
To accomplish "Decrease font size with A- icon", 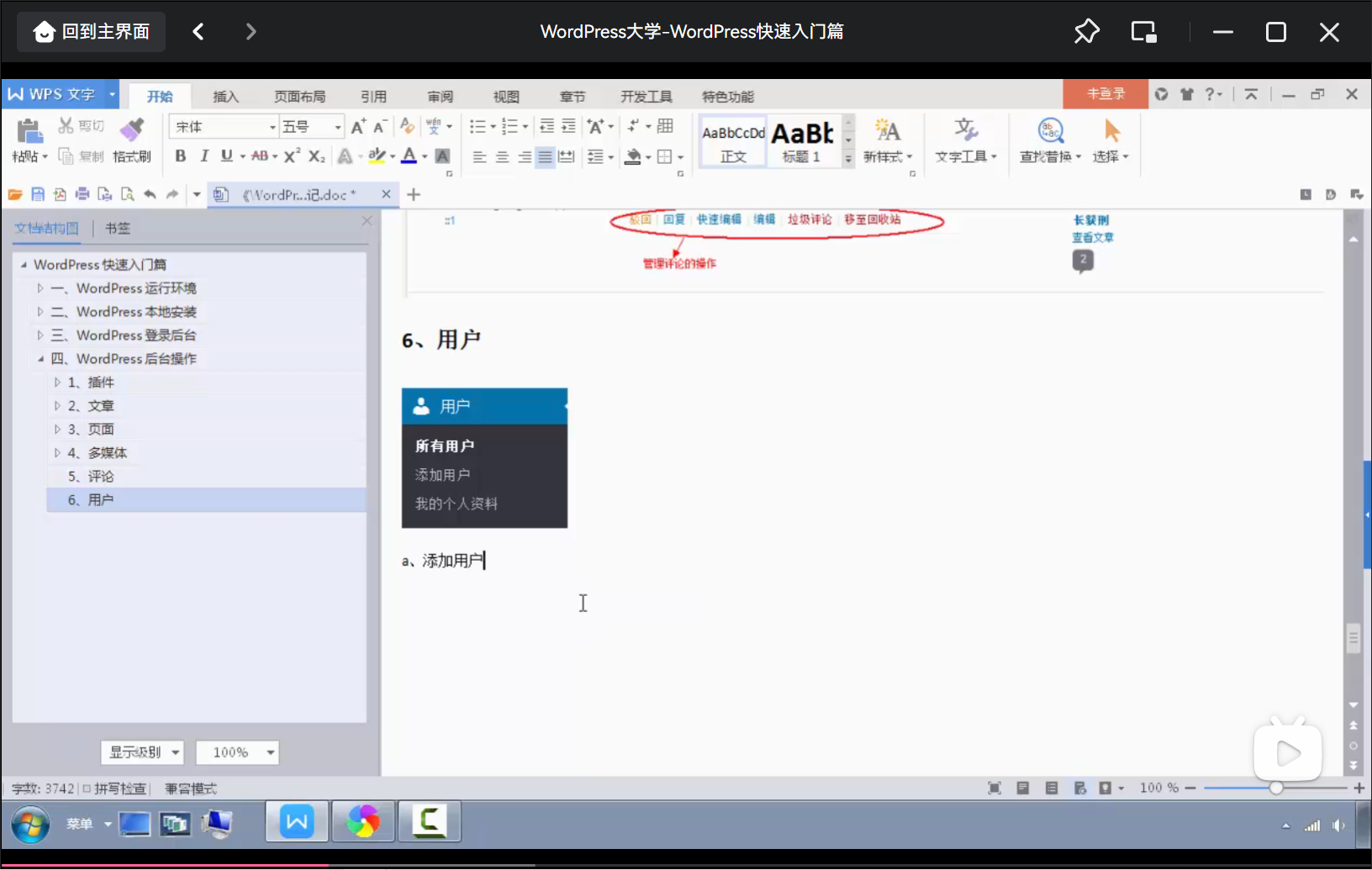I will tap(379, 127).
